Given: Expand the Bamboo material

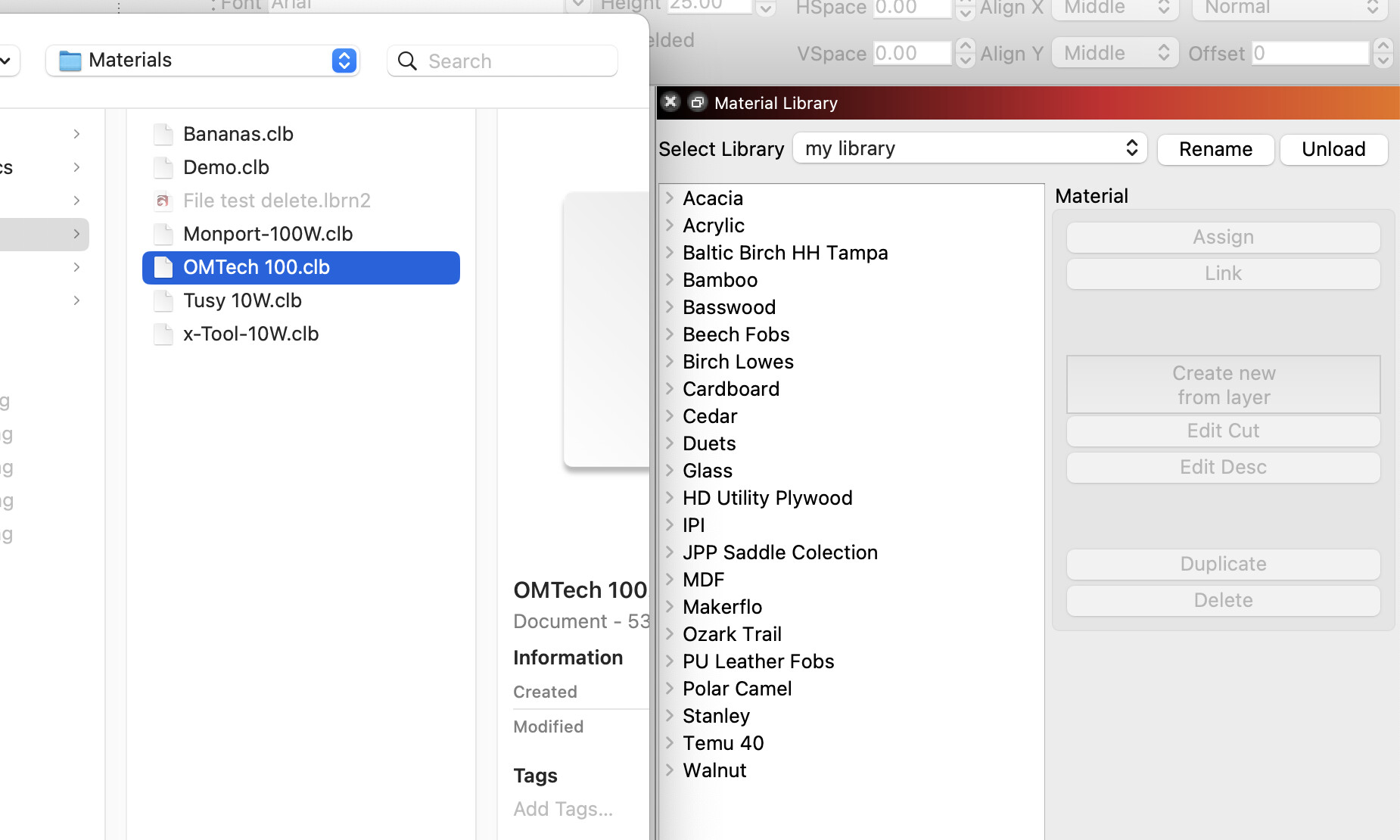Looking at the screenshot, I should (670, 280).
